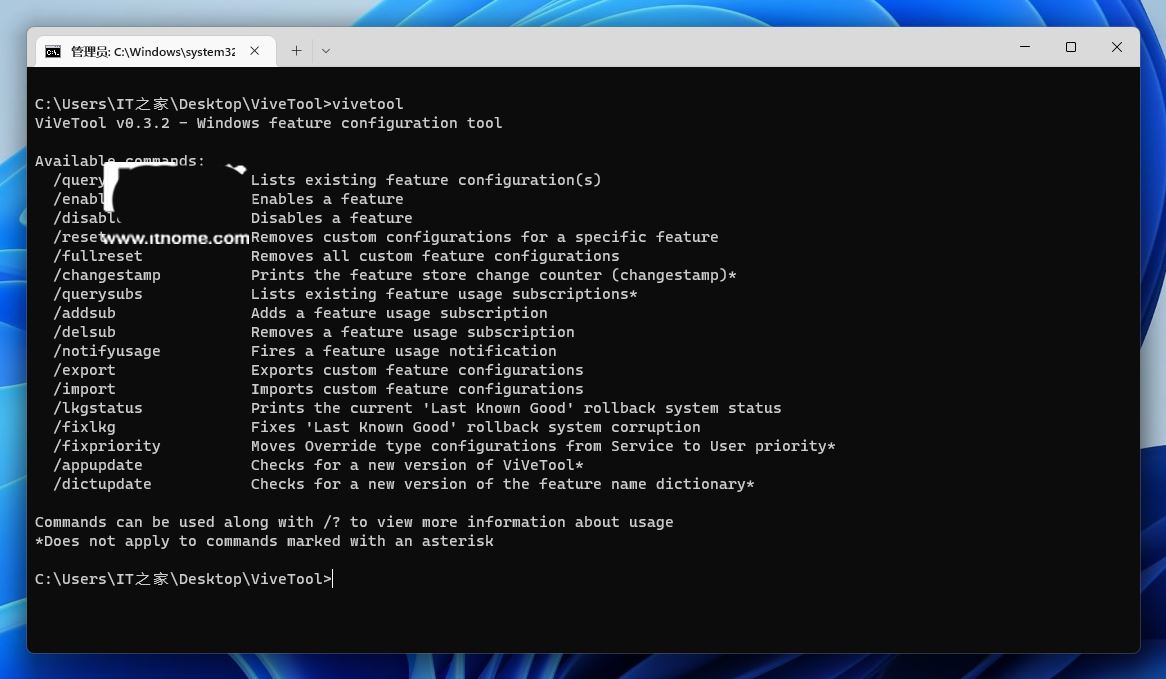Screen dimensions: 1166x679
Task: Click the /import command text
Action: pos(84,389)
